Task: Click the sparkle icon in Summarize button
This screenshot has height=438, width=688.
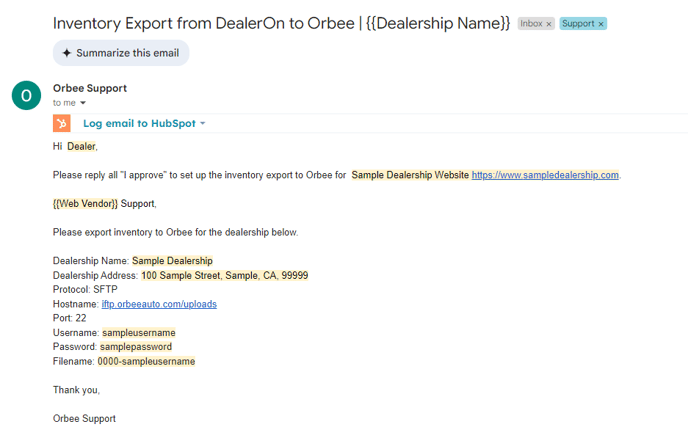Action: point(66,53)
